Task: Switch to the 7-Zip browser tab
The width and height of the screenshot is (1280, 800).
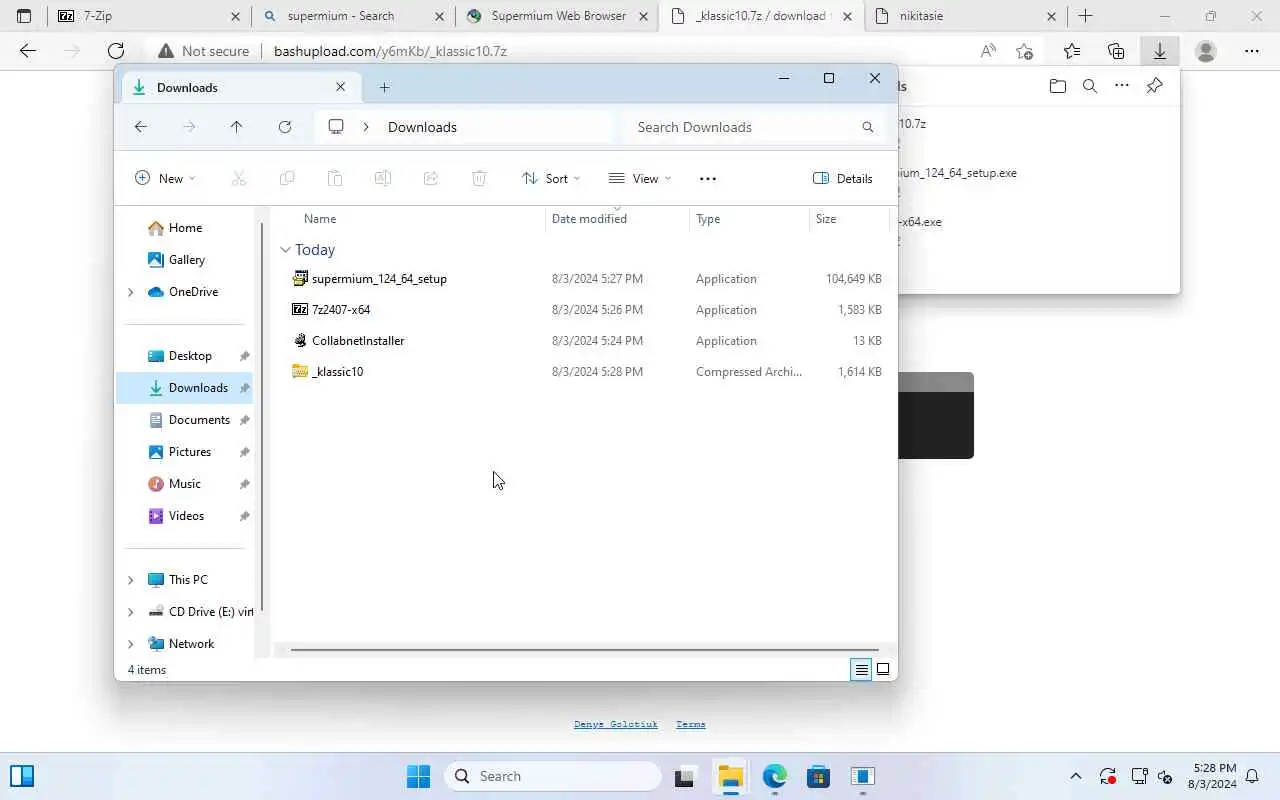Action: pos(150,16)
